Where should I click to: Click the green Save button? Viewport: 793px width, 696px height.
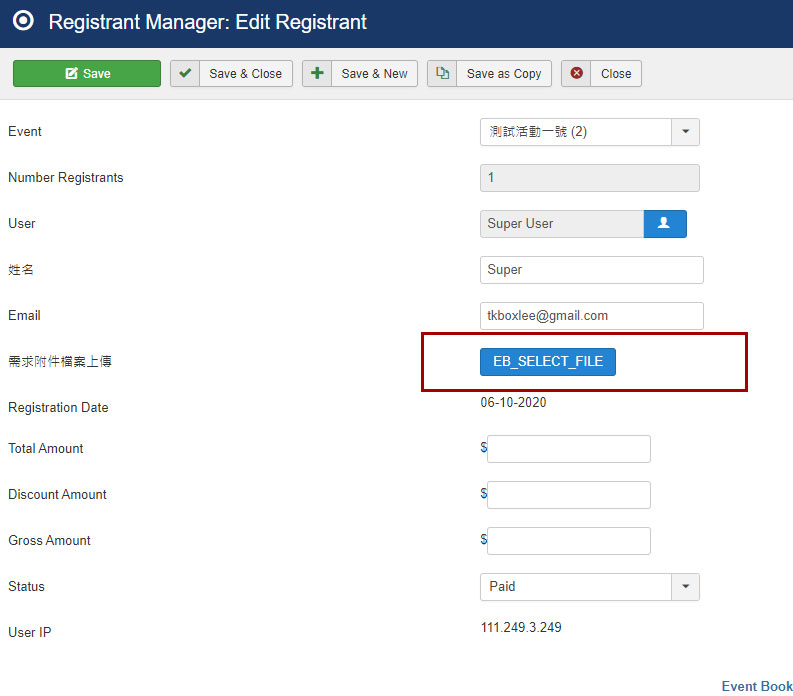[87, 74]
